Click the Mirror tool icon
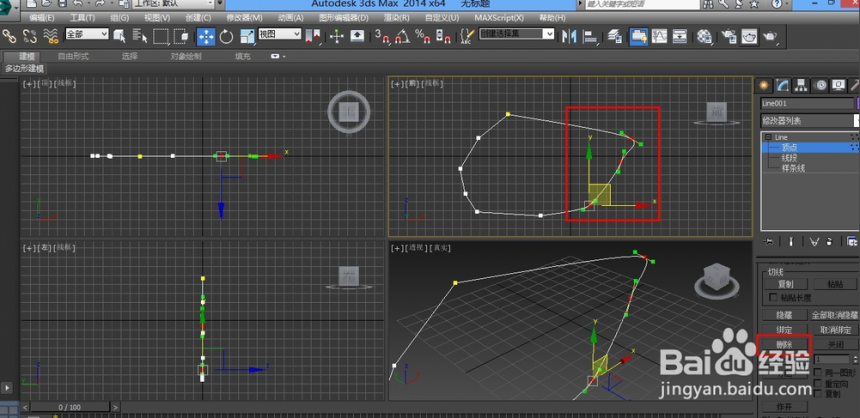860x418 pixels. click(569, 36)
